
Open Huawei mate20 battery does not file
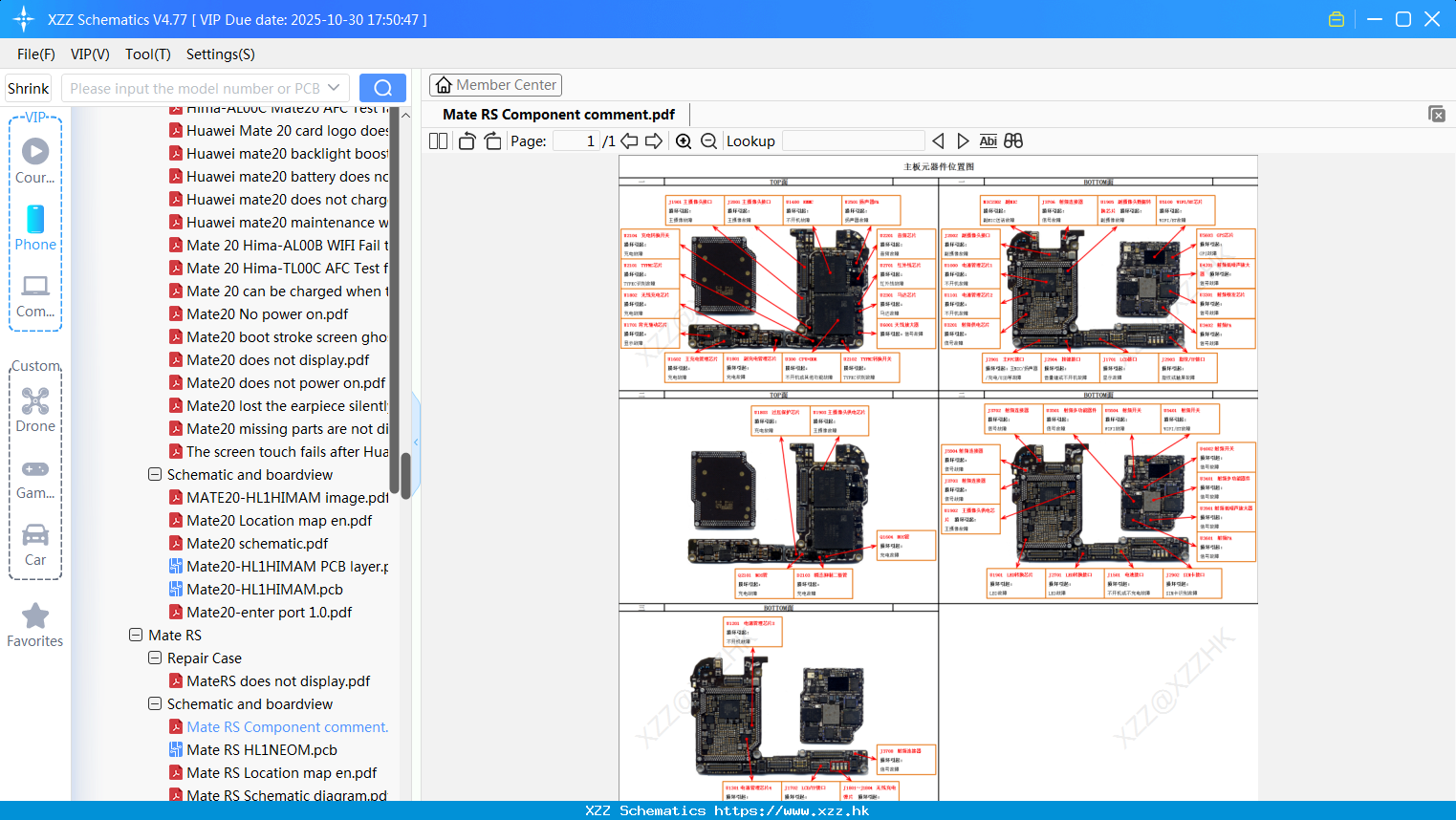pos(287,176)
